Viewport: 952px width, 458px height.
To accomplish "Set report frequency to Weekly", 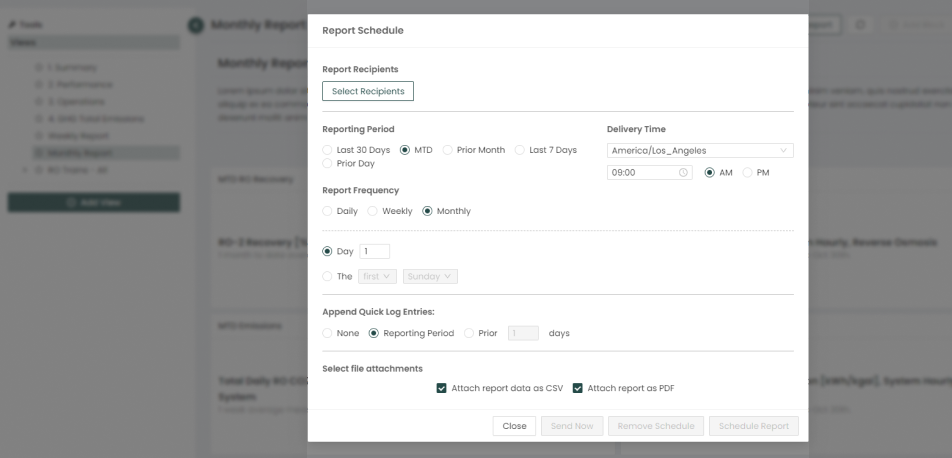I will [373, 211].
